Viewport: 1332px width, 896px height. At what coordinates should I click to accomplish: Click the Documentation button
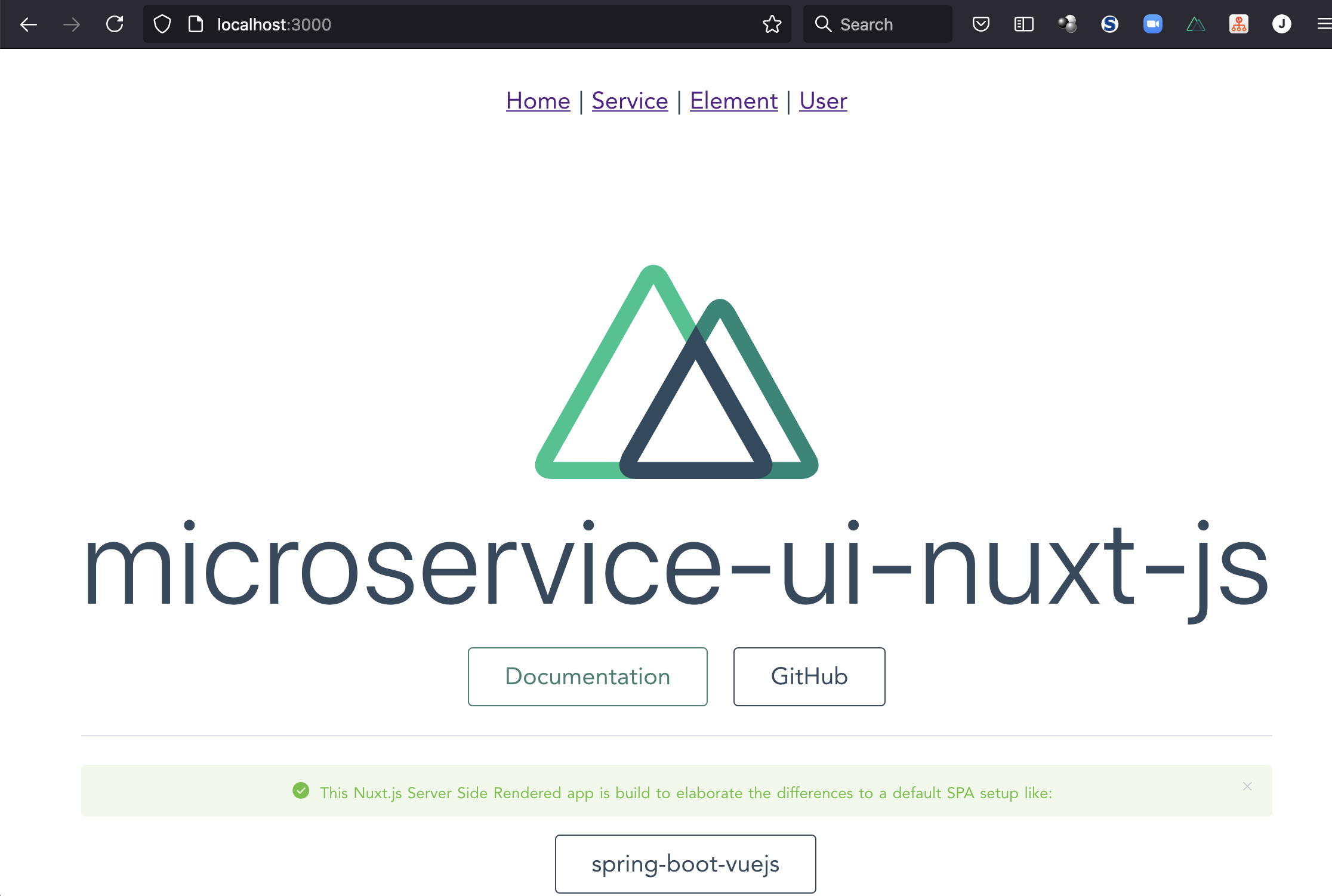coord(587,676)
